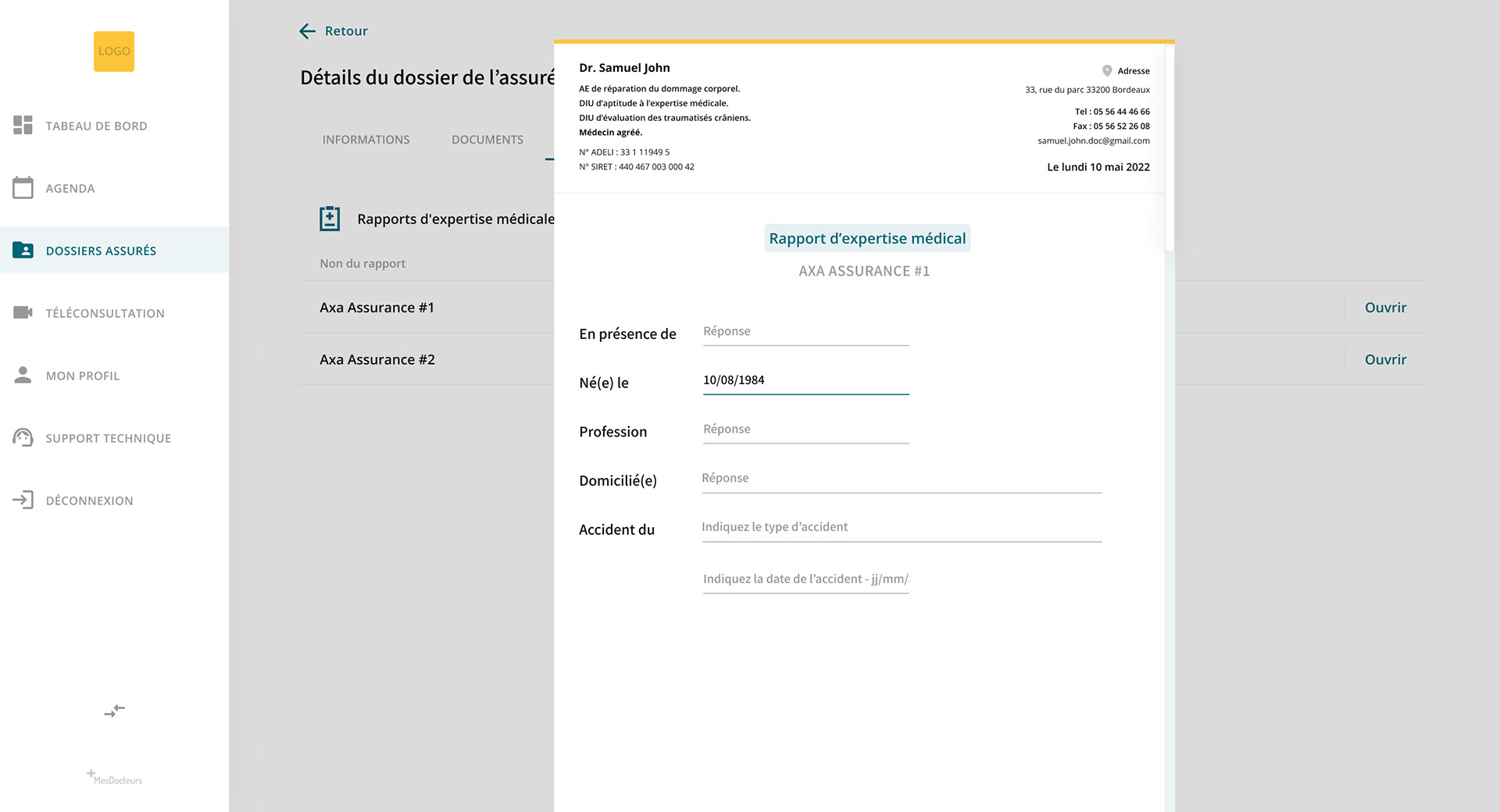Screen dimensions: 1500x812
Task: Click the back arrow next to Retour
Action: tap(307, 30)
